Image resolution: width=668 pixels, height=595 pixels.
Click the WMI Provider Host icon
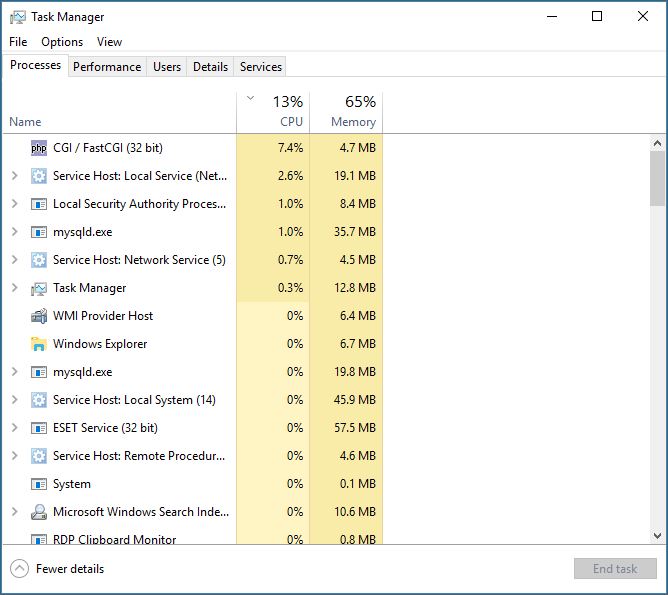point(39,316)
